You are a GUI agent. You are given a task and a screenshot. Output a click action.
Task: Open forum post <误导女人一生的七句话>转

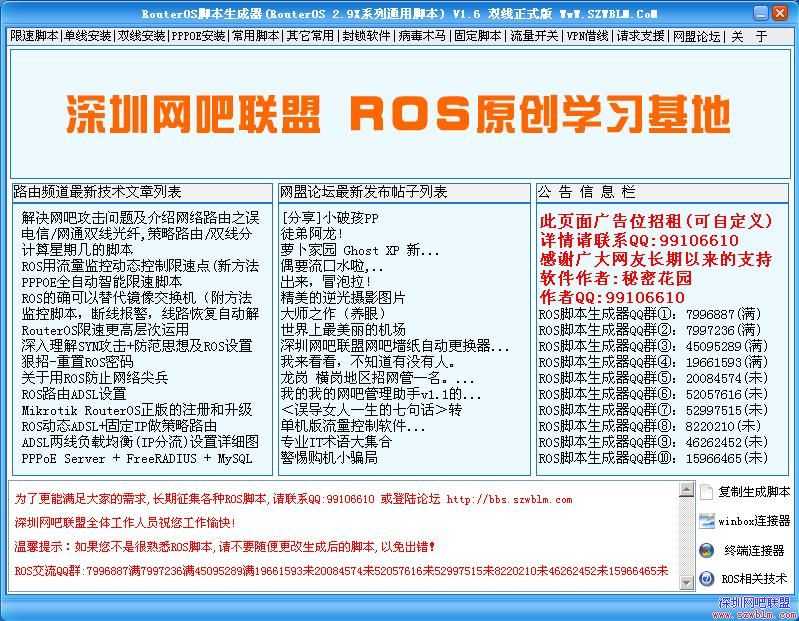[x=371, y=410]
